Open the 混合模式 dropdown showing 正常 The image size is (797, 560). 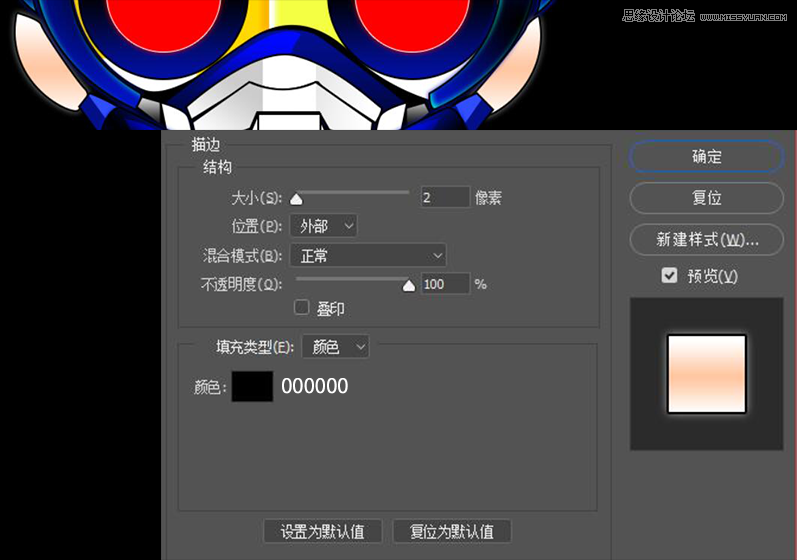pos(368,255)
